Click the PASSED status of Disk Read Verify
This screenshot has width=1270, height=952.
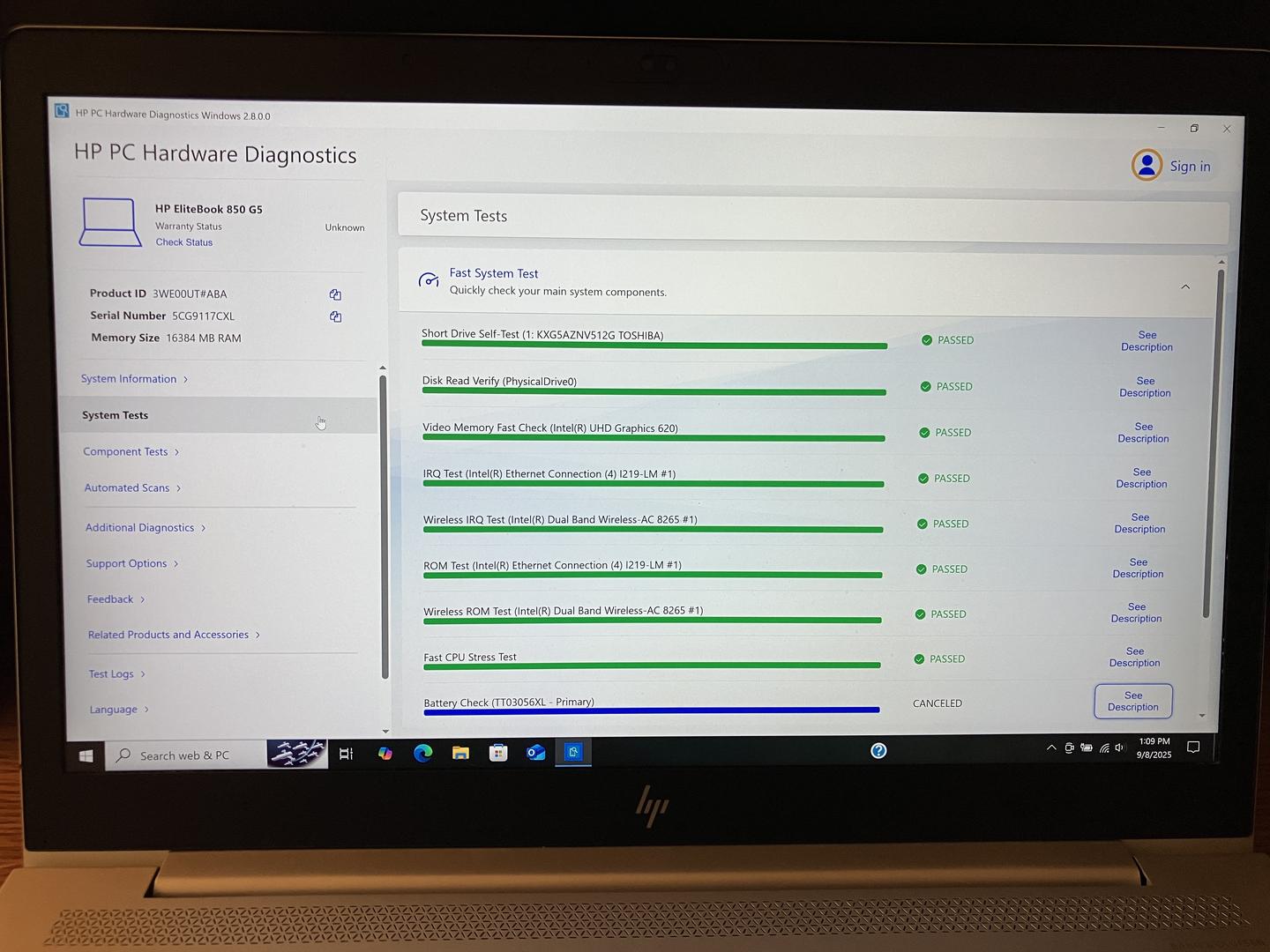(x=946, y=387)
